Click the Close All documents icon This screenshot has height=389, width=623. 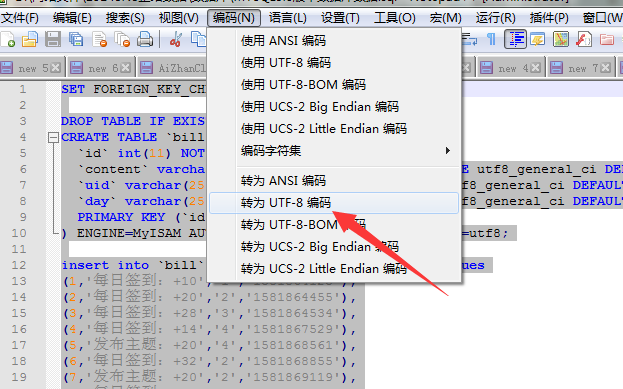[122, 39]
